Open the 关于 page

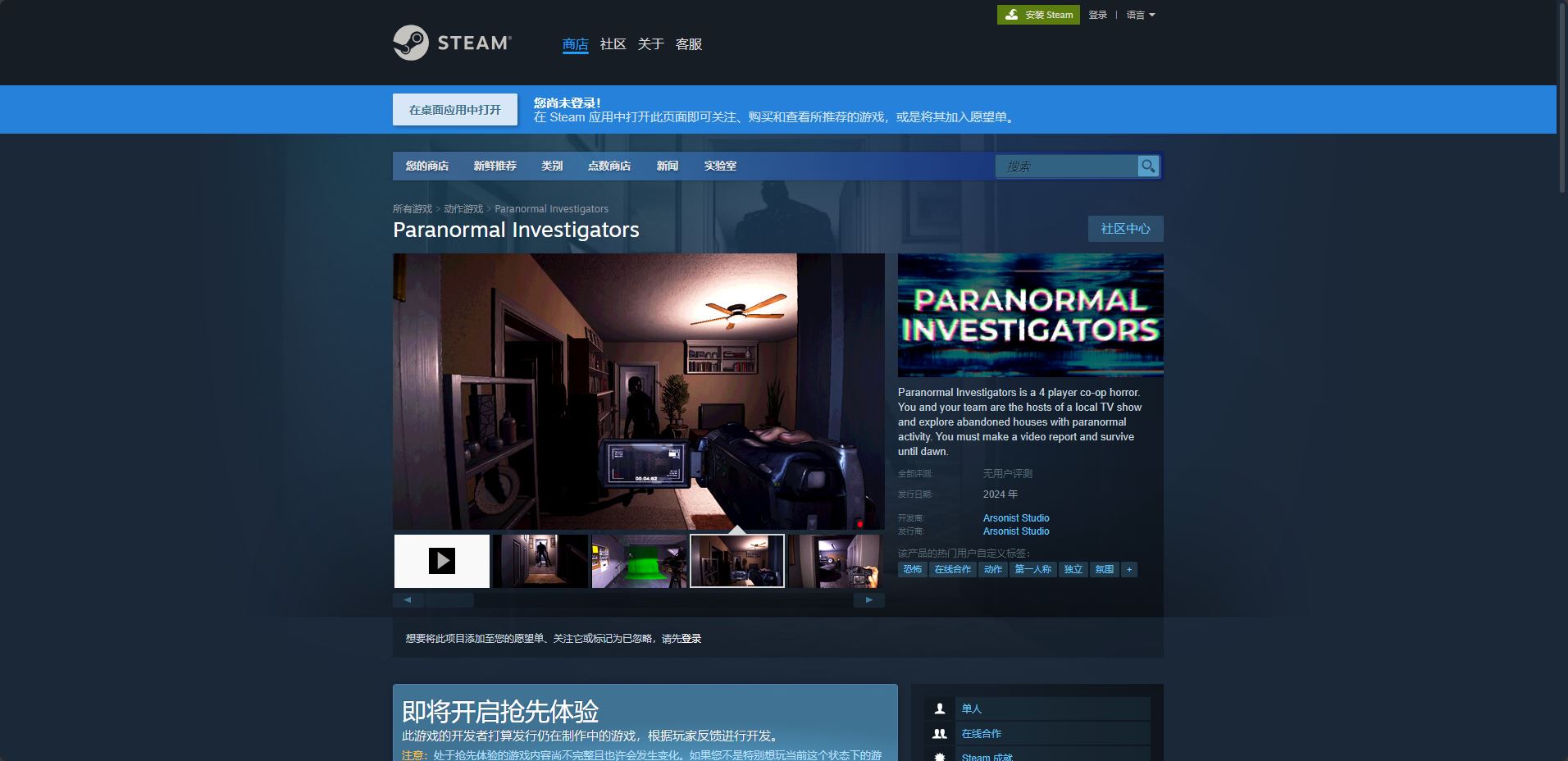pos(650,44)
